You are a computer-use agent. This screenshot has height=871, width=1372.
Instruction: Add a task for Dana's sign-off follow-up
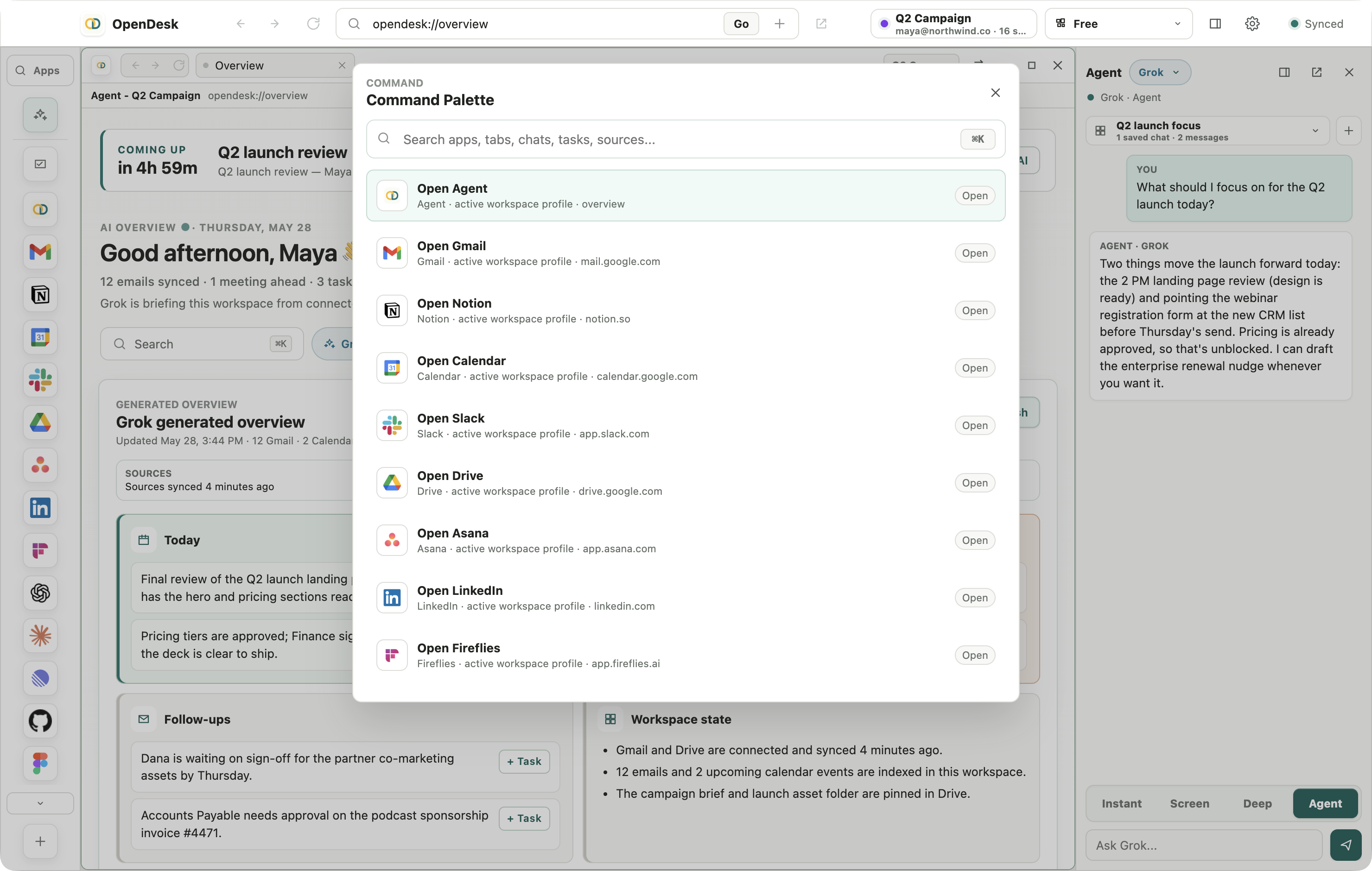524,761
